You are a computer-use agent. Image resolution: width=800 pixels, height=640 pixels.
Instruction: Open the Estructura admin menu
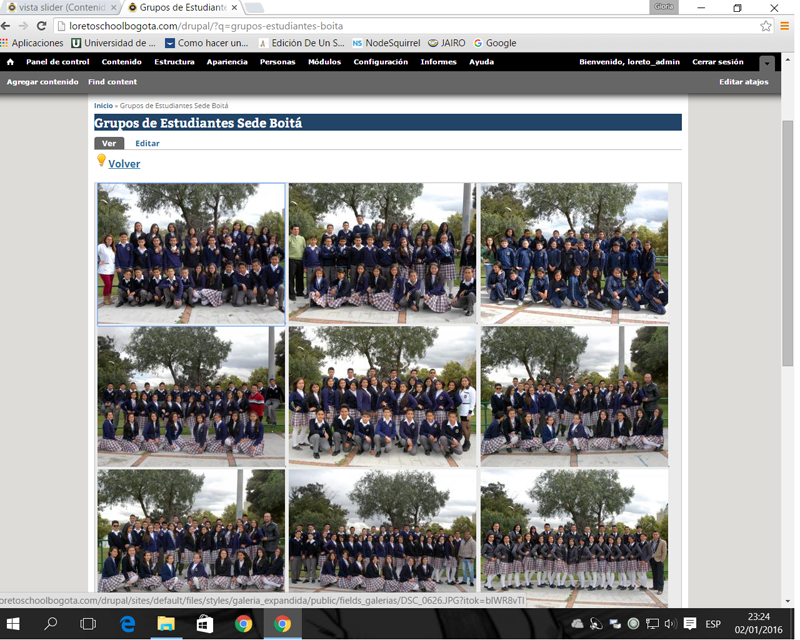pyautogui.click(x=174, y=62)
